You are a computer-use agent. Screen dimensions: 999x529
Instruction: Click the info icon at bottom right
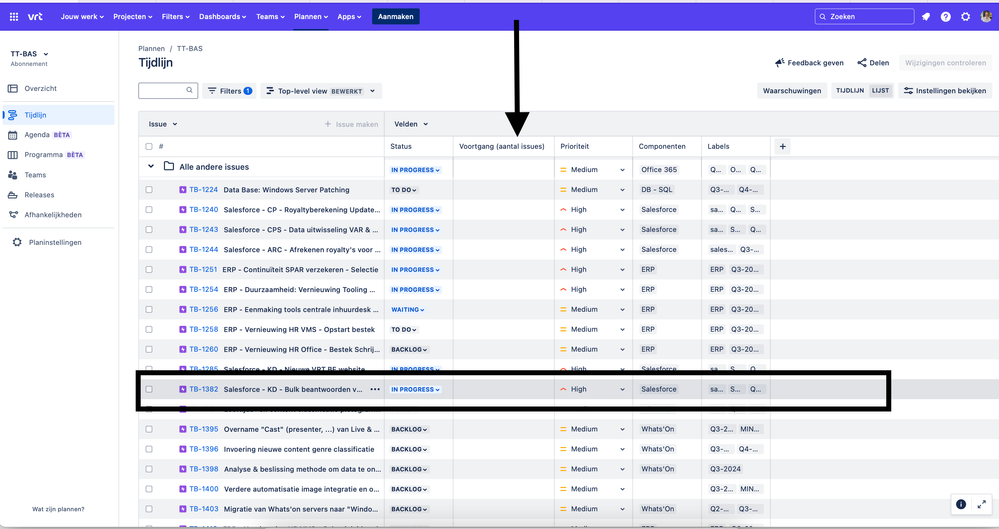(x=961, y=504)
